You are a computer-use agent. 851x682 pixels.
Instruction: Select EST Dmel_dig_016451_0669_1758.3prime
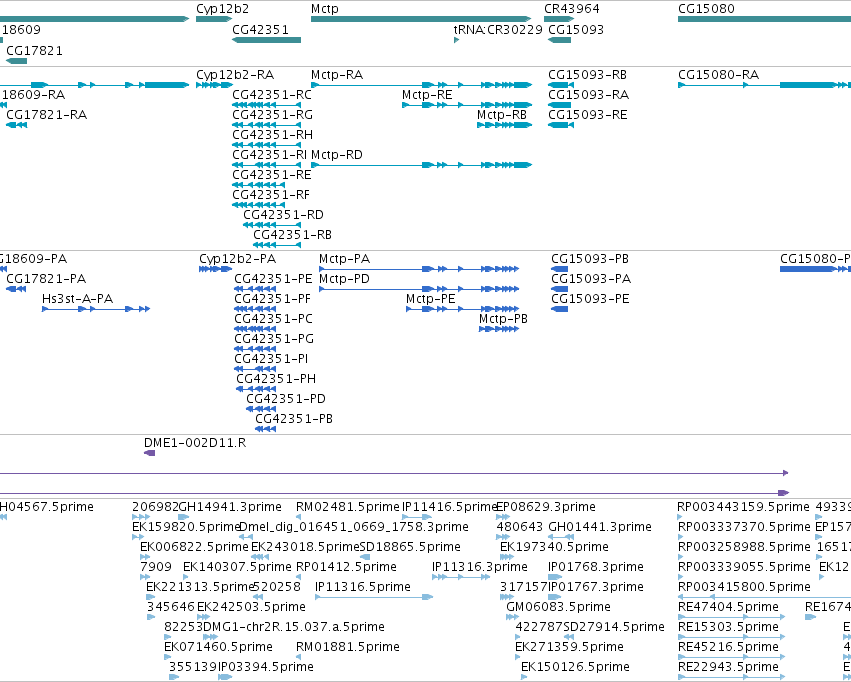354,527
